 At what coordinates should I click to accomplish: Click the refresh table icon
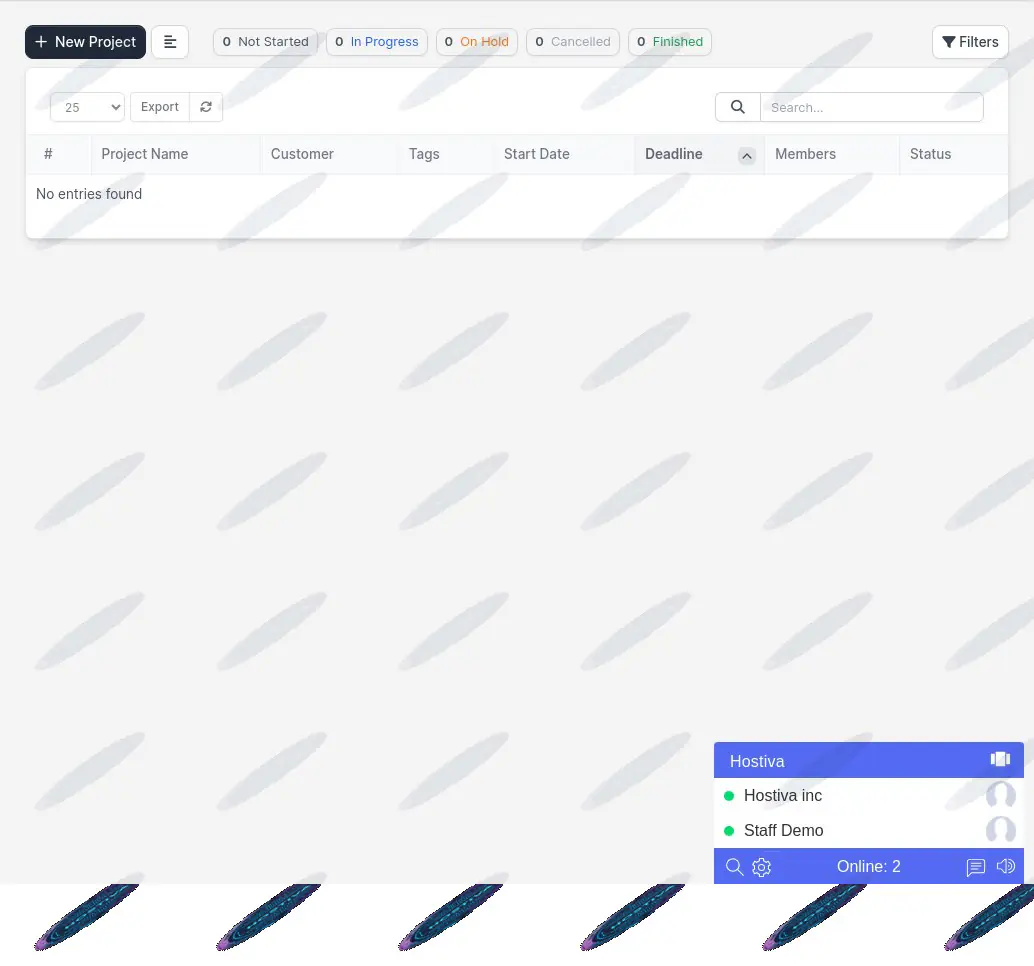[x=206, y=107]
